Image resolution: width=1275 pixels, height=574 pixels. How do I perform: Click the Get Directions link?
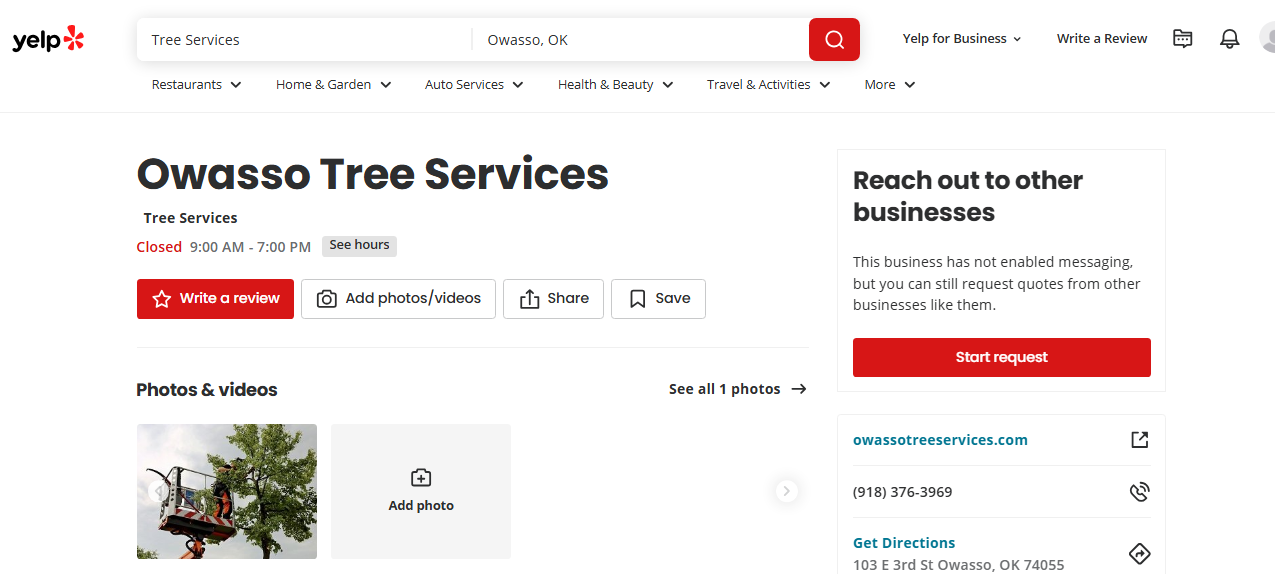[x=904, y=543]
